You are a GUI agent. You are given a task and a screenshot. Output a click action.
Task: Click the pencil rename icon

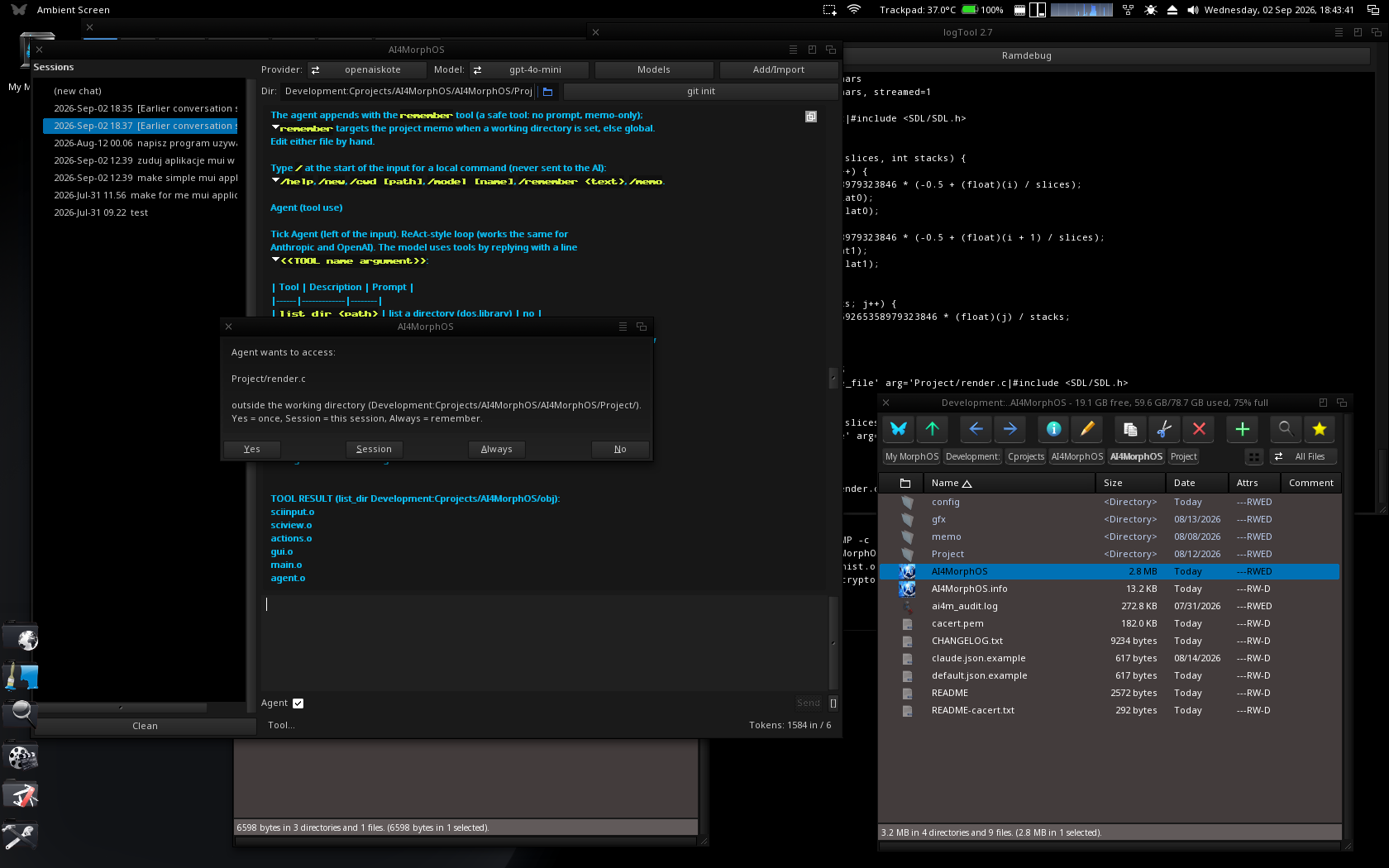(x=1087, y=428)
